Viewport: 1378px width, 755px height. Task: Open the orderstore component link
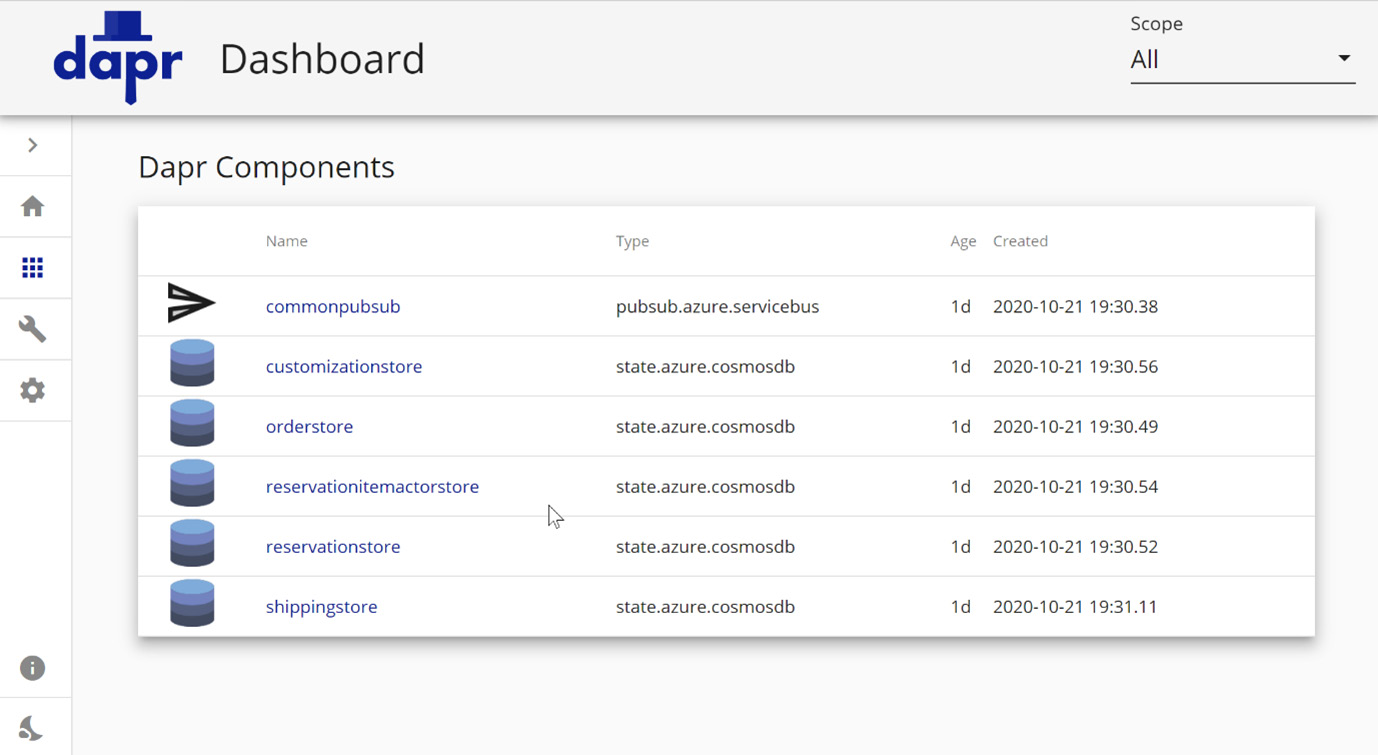309,426
